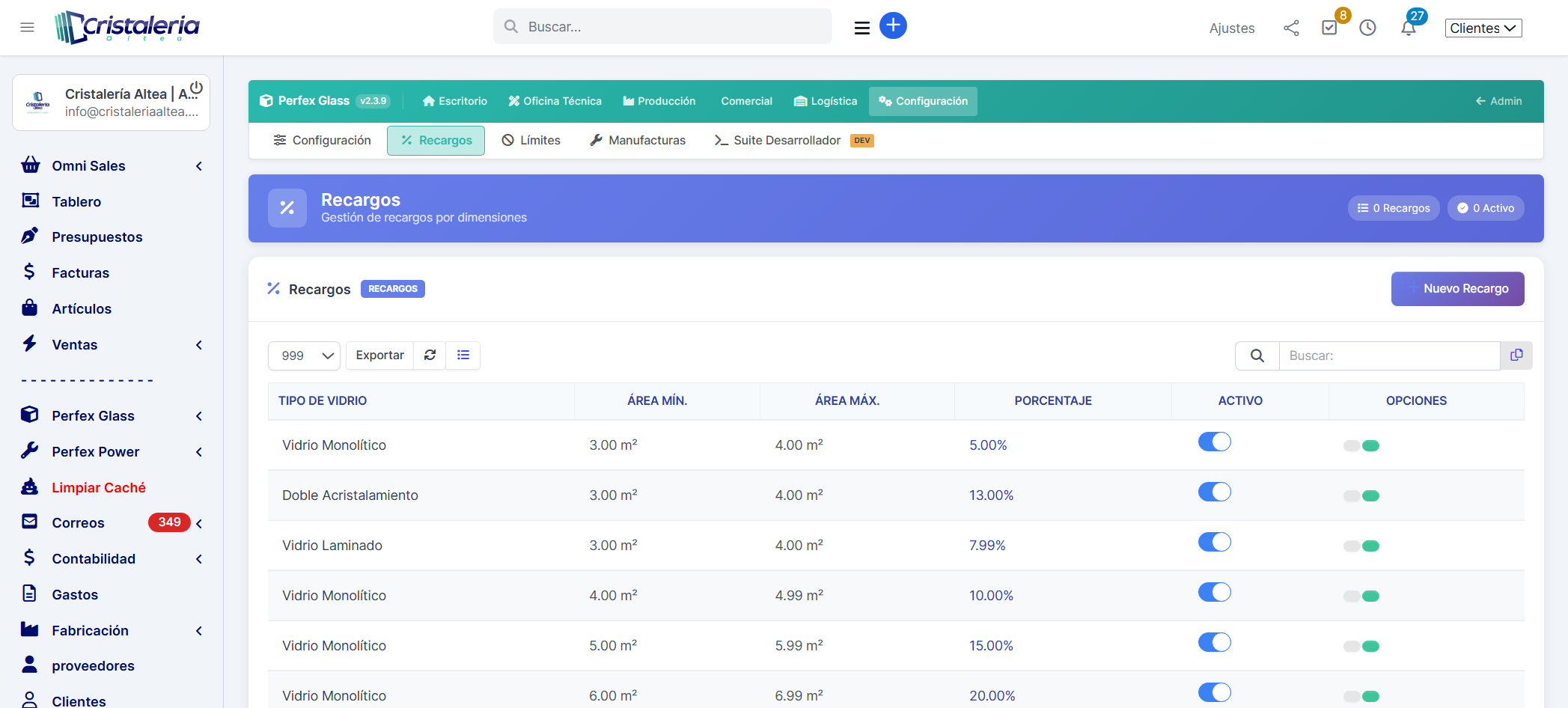Click the blue plus quick-create button
This screenshot has height=708, width=1568.
click(892, 25)
